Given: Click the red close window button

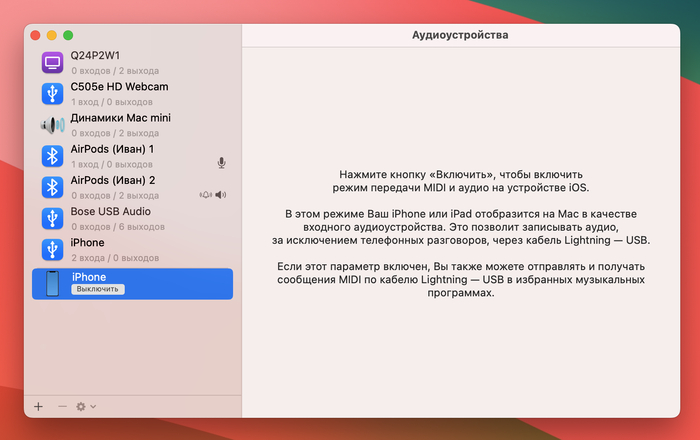Looking at the screenshot, I should [x=35, y=35].
